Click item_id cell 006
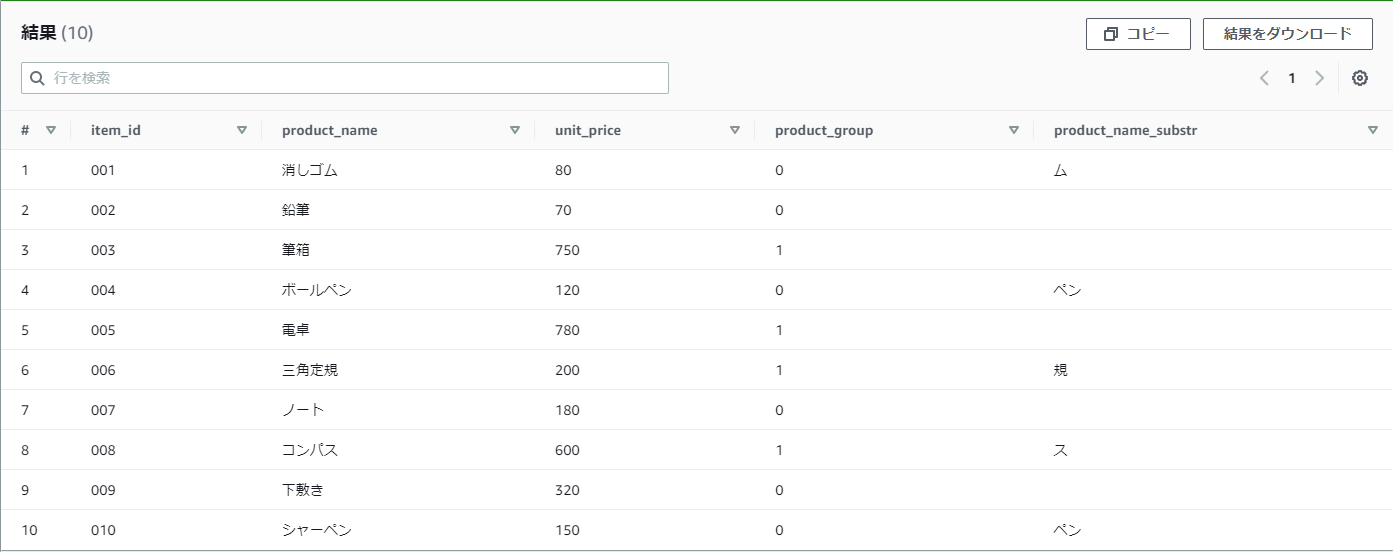The height and width of the screenshot is (552, 1393). tap(103, 370)
